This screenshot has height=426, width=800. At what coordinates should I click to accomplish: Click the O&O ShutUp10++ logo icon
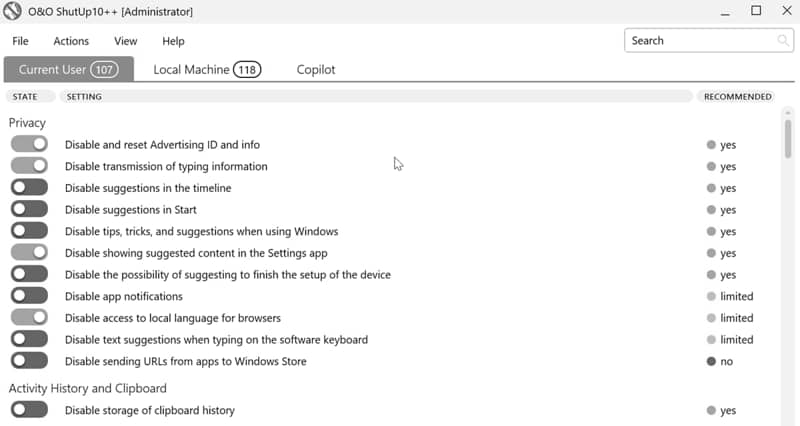coord(15,11)
